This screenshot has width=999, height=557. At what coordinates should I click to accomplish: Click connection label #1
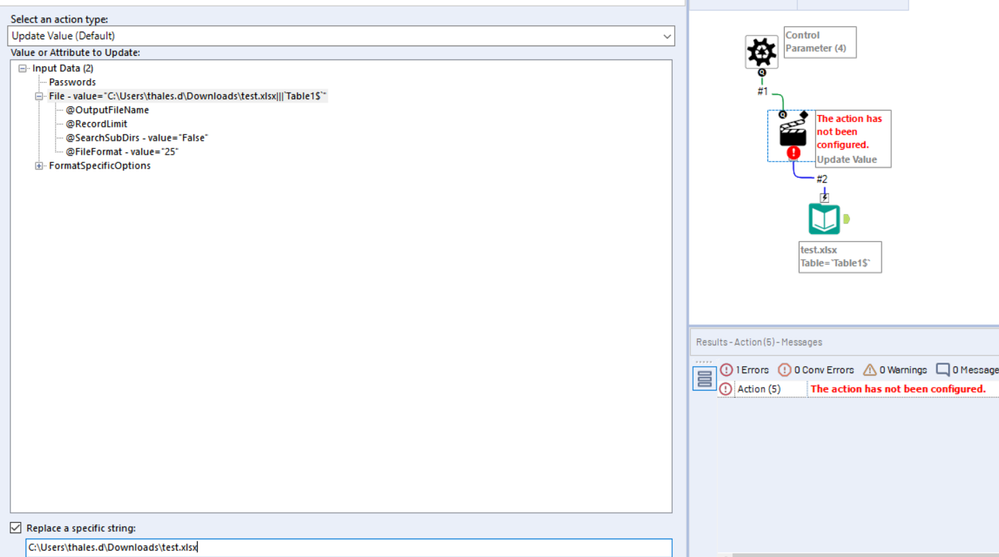763,92
